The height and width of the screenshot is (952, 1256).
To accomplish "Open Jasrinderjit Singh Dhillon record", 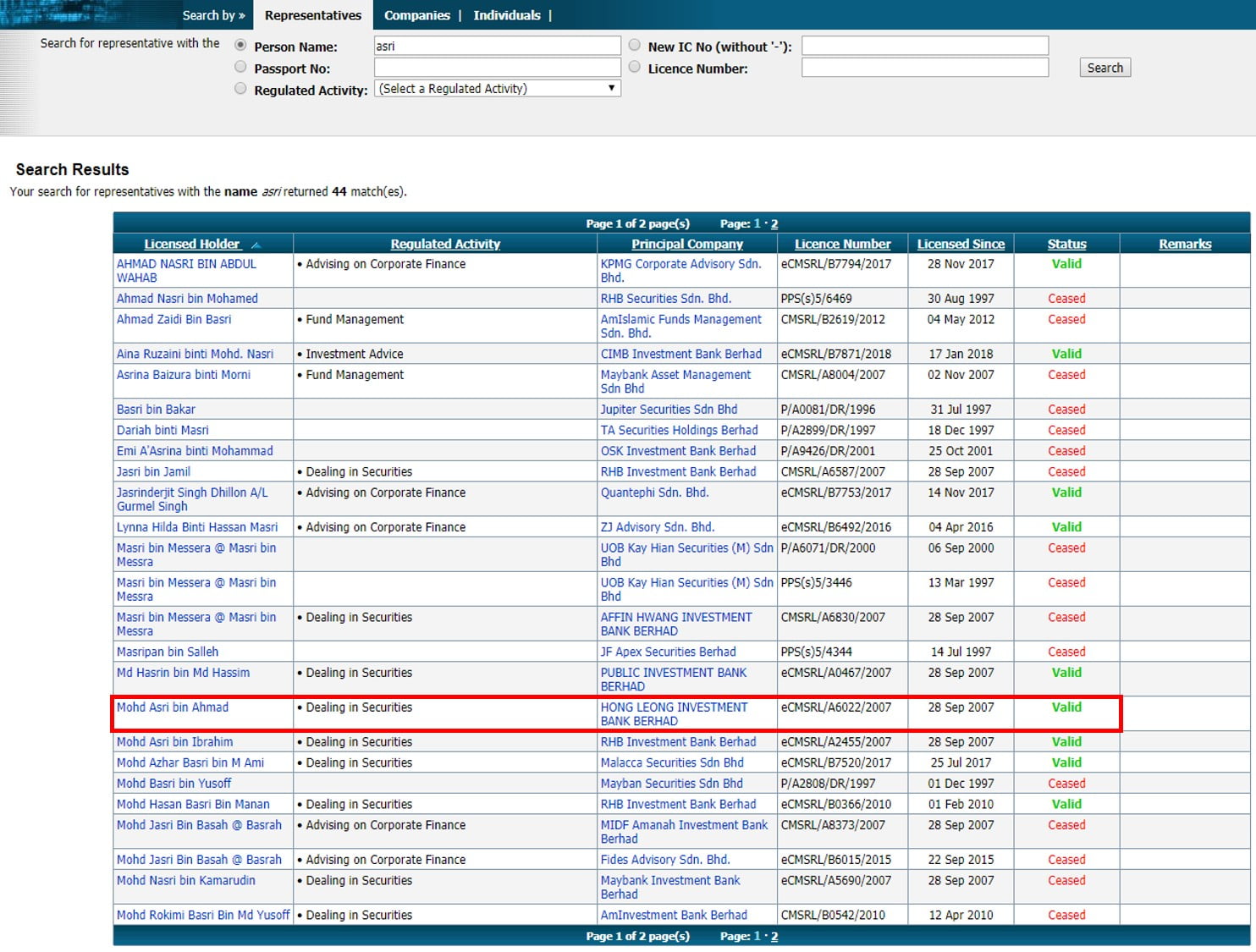I will pos(192,499).
